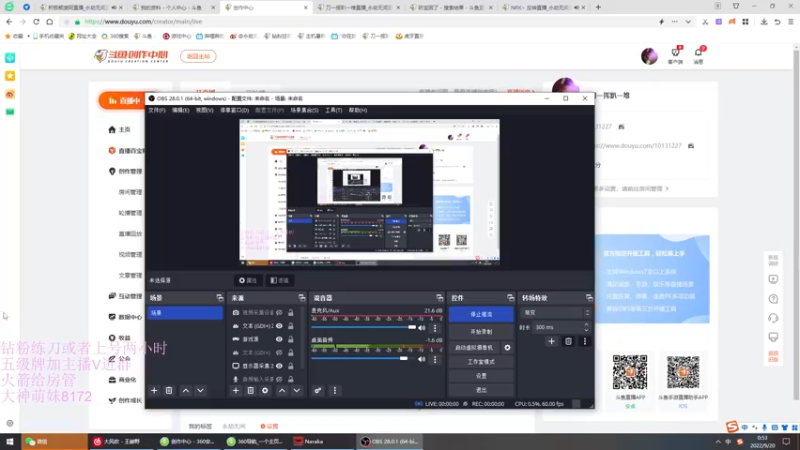Screen dimensions: 800x450
Task: Open the 视图(V) menu in OBS
Action: point(205,110)
